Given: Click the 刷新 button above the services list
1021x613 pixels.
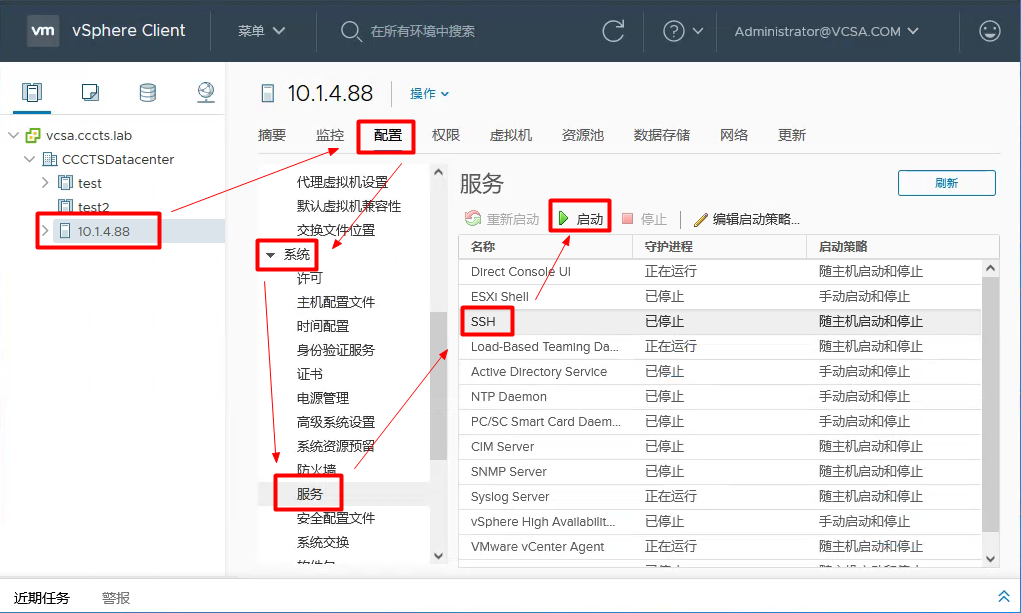Looking at the screenshot, I should click(946, 183).
